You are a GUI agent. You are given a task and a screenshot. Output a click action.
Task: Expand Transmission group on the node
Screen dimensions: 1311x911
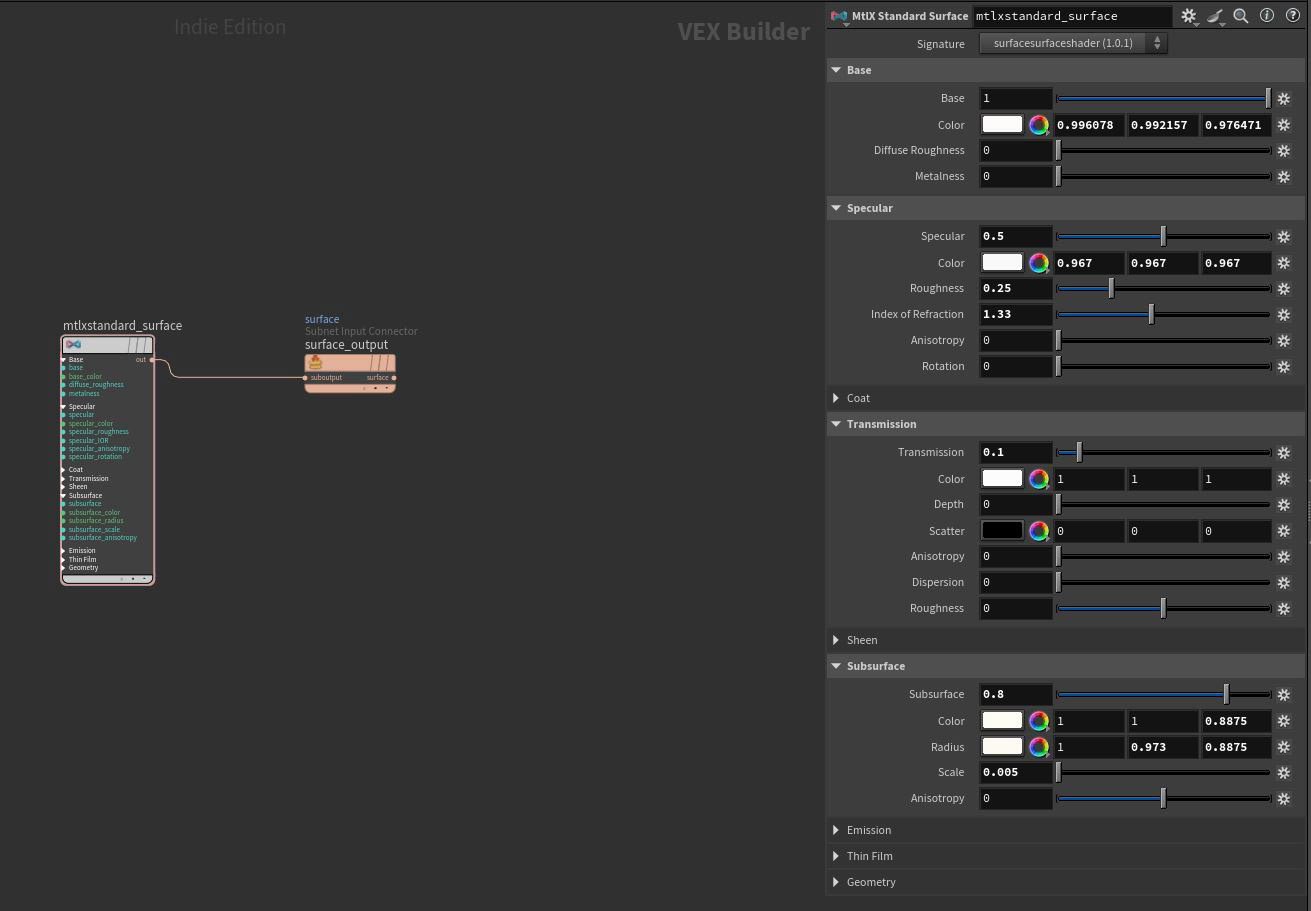64,478
